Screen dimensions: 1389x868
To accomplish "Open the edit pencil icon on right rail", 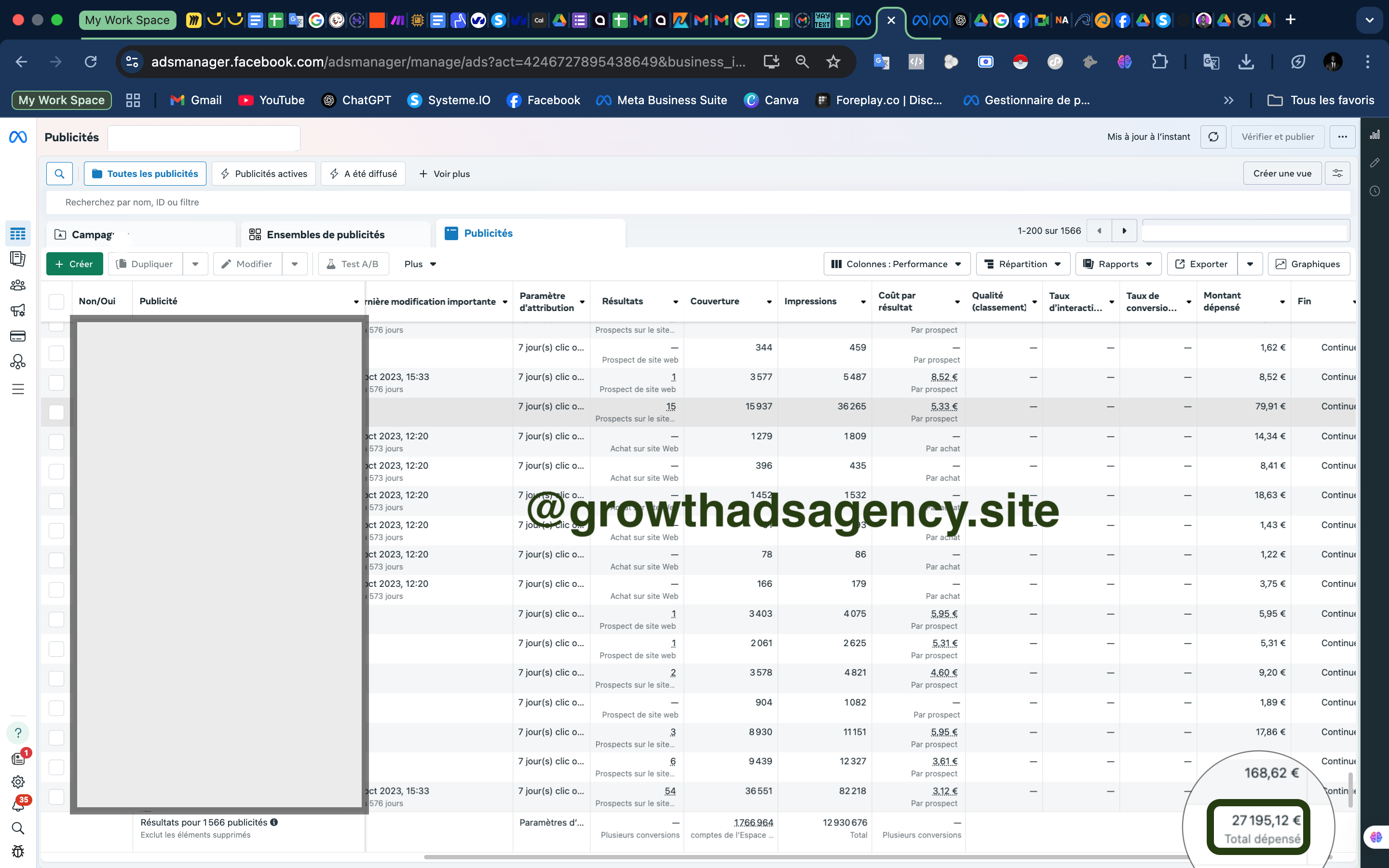I will (x=1375, y=163).
